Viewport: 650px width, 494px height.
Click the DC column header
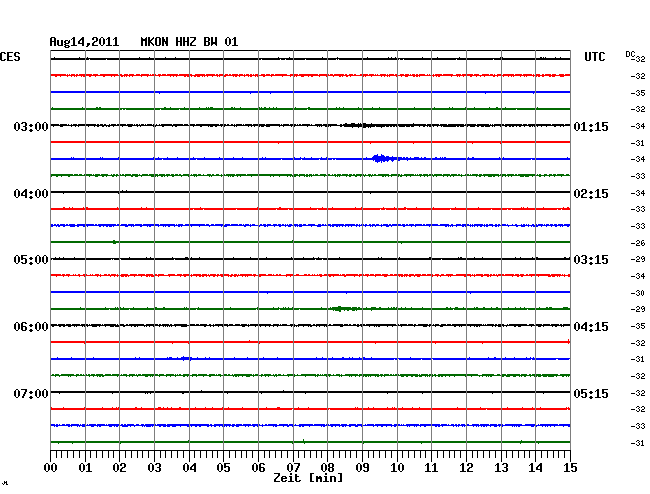(x=630, y=54)
